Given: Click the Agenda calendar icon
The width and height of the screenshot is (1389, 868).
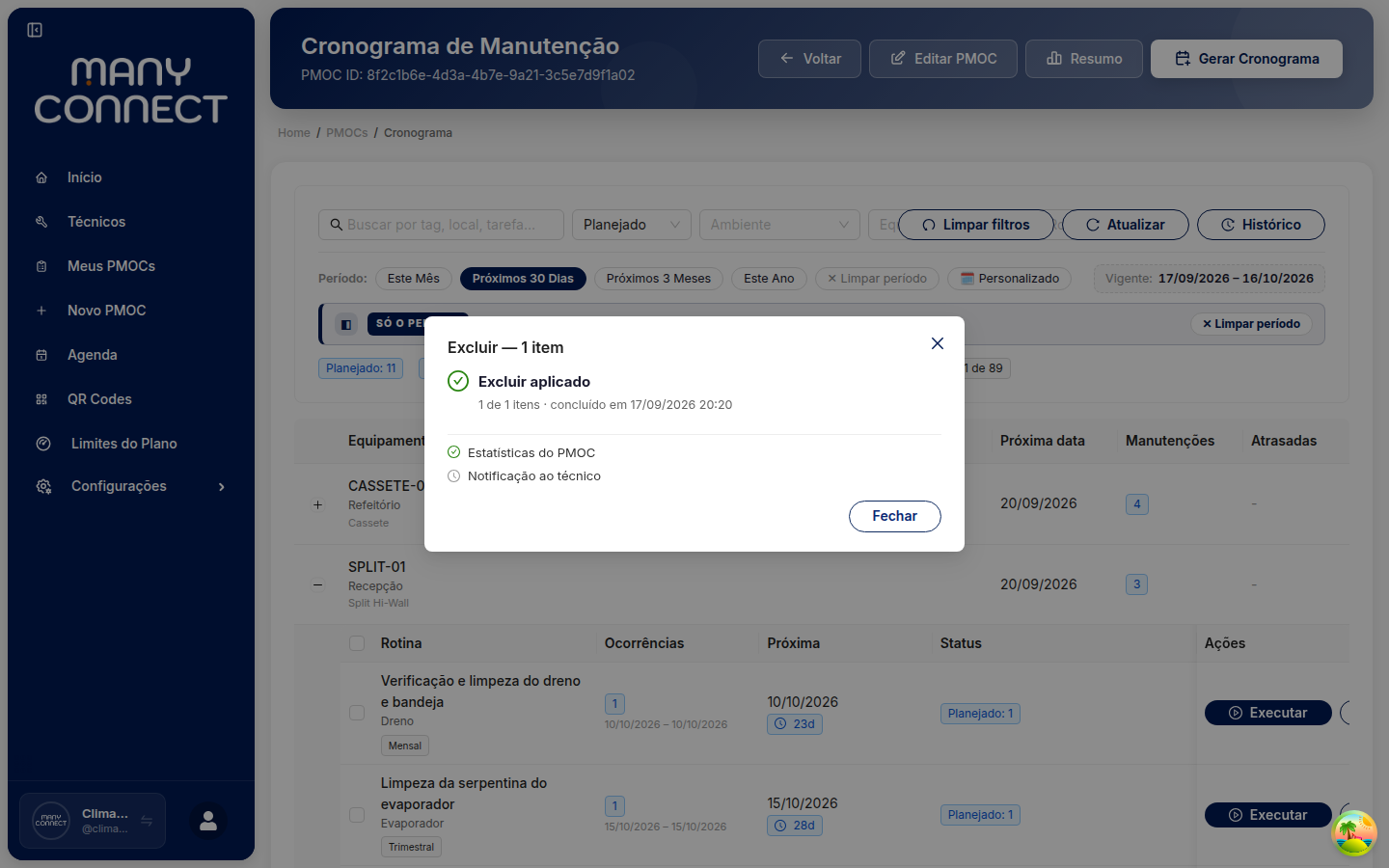Looking at the screenshot, I should 41,355.
